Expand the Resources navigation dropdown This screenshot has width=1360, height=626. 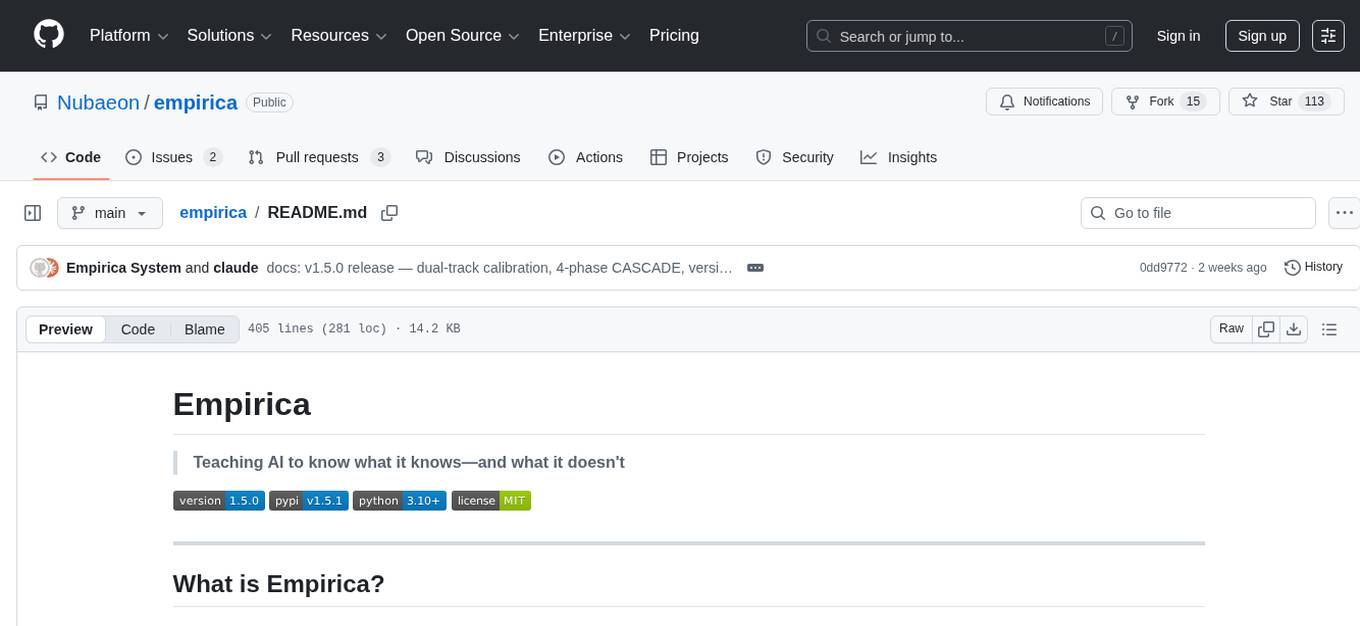tap(338, 35)
